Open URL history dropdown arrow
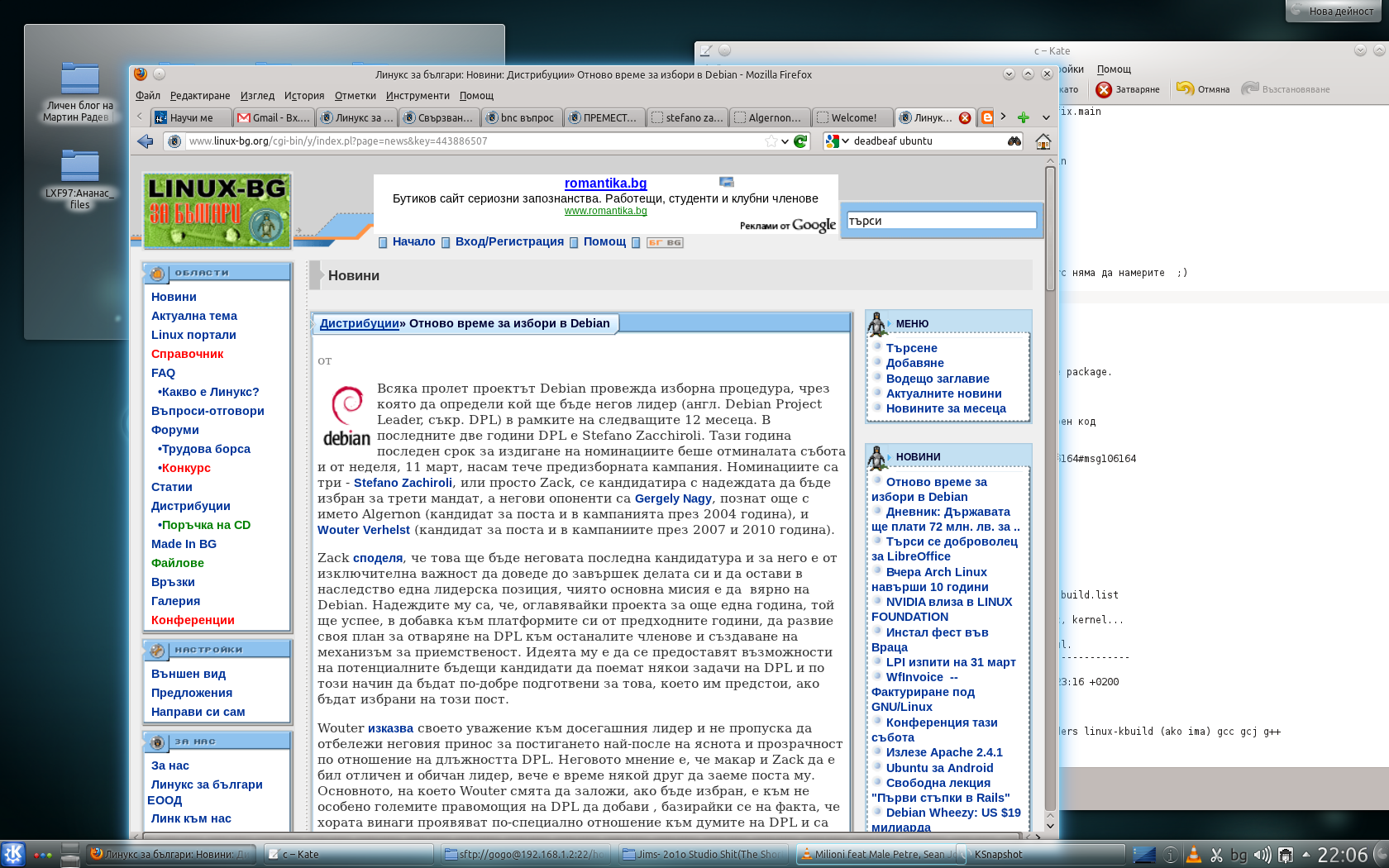This screenshot has width=1389, height=868. click(x=785, y=141)
